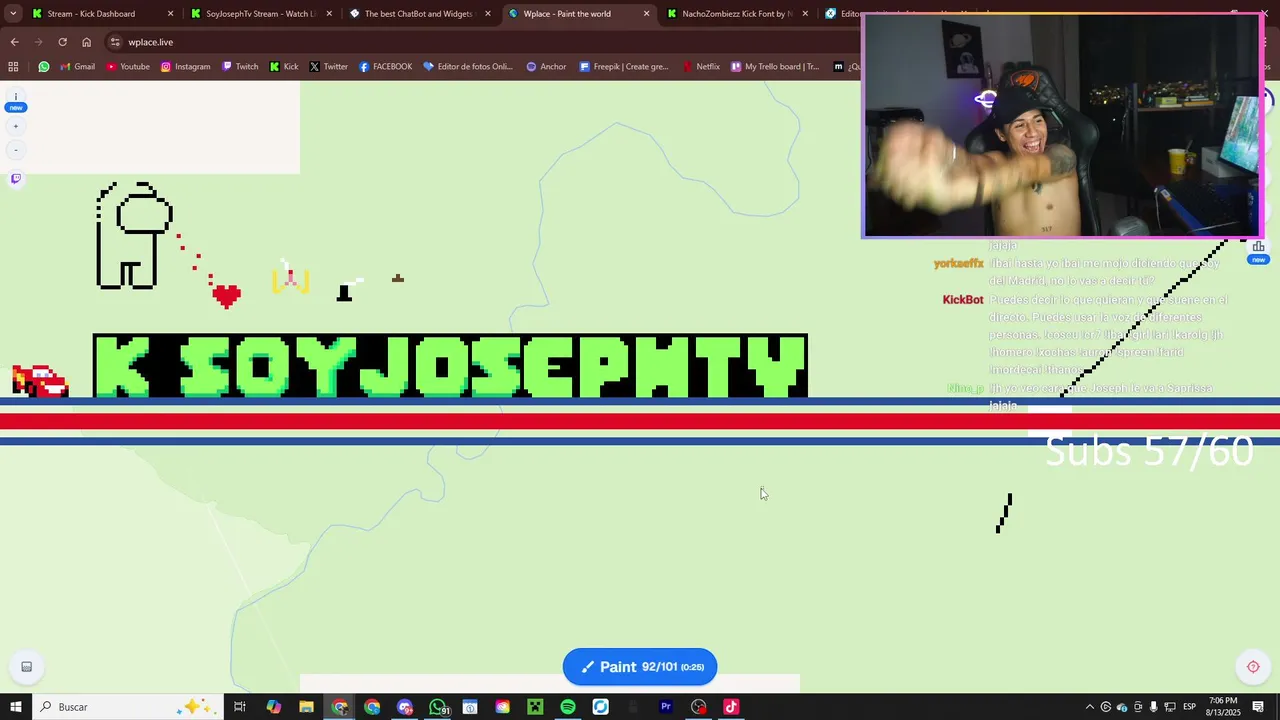
Task: Close the best ChatBot and Widgets tab
Action: pyautogui.click(x=488, y=14)
